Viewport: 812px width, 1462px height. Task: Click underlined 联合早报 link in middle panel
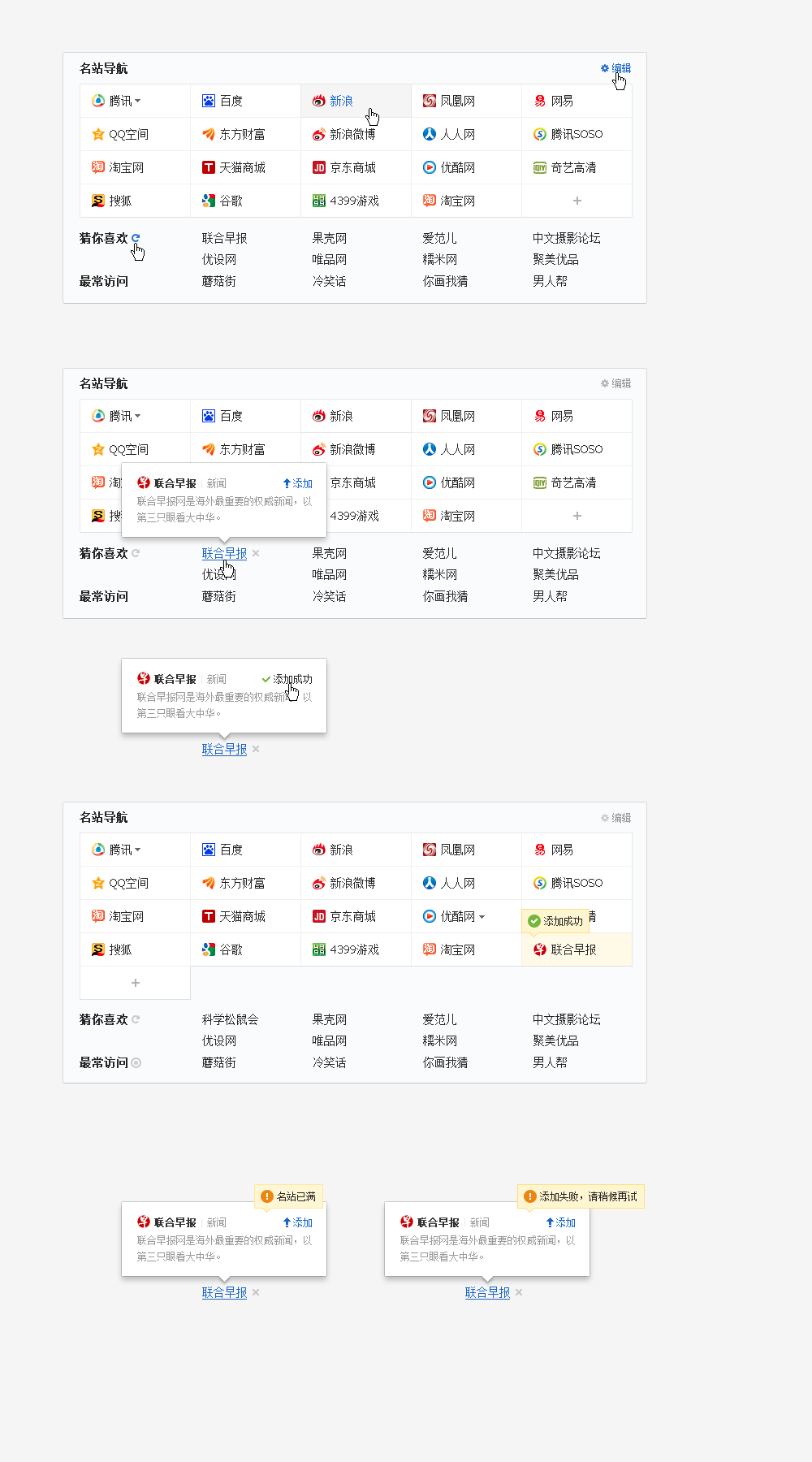[225, 553]
